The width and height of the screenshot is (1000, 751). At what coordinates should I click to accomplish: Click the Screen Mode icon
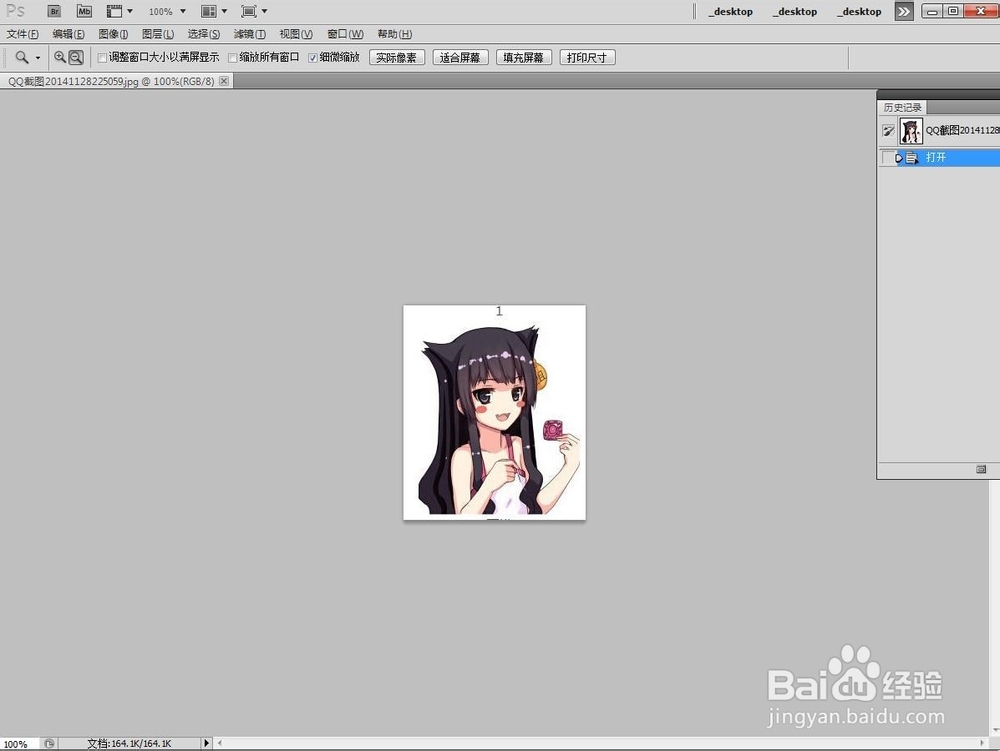(x=249, y=11)
